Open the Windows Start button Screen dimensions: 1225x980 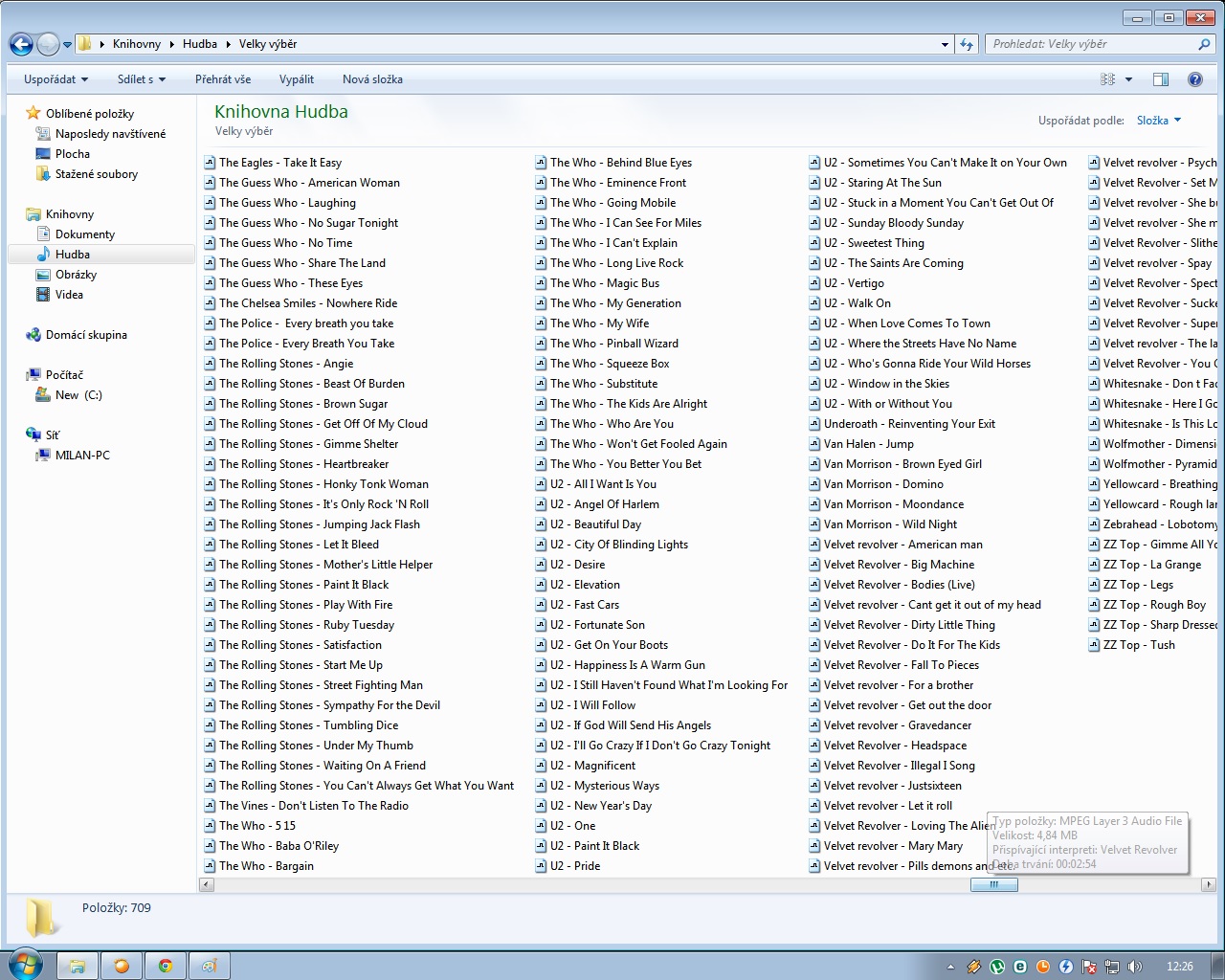tap(24, 965)
